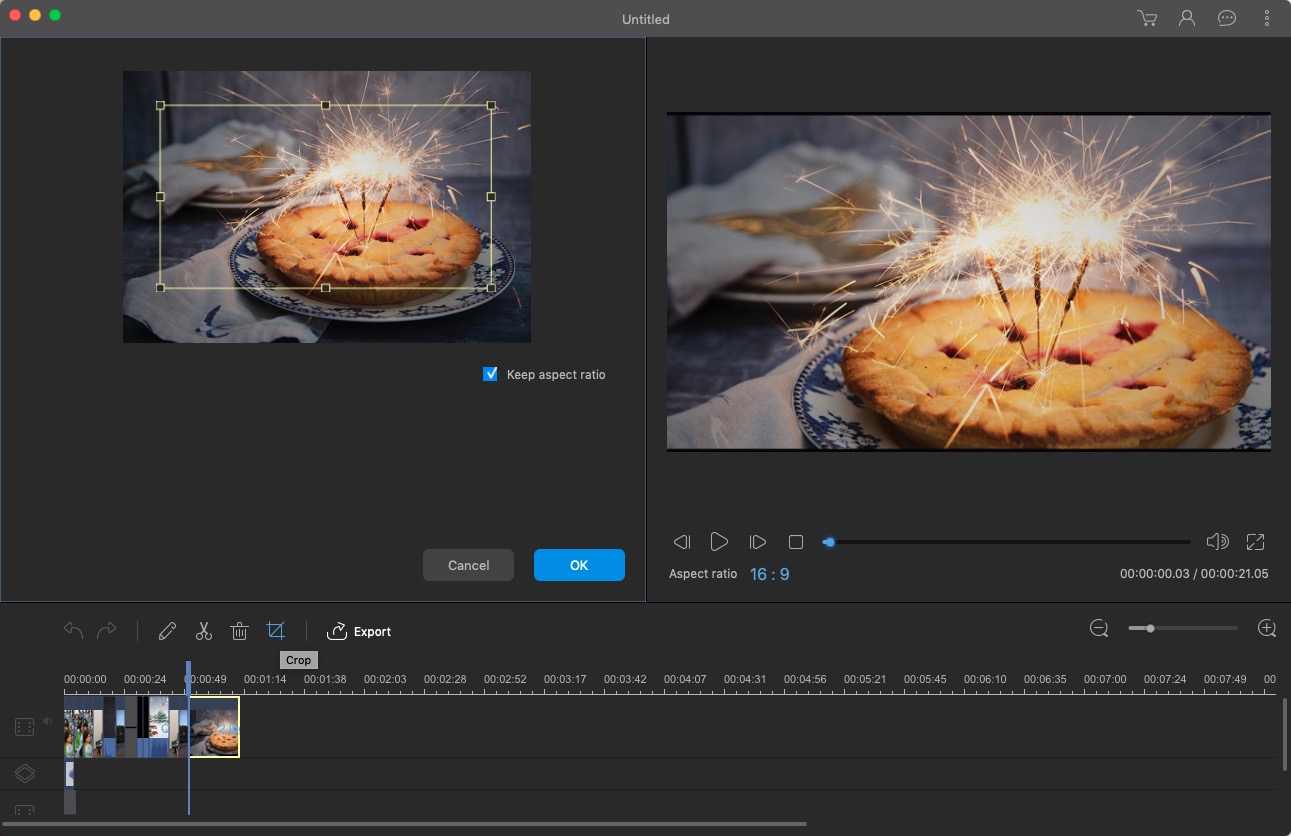Click the video track film icon

(x=24, y=727)
